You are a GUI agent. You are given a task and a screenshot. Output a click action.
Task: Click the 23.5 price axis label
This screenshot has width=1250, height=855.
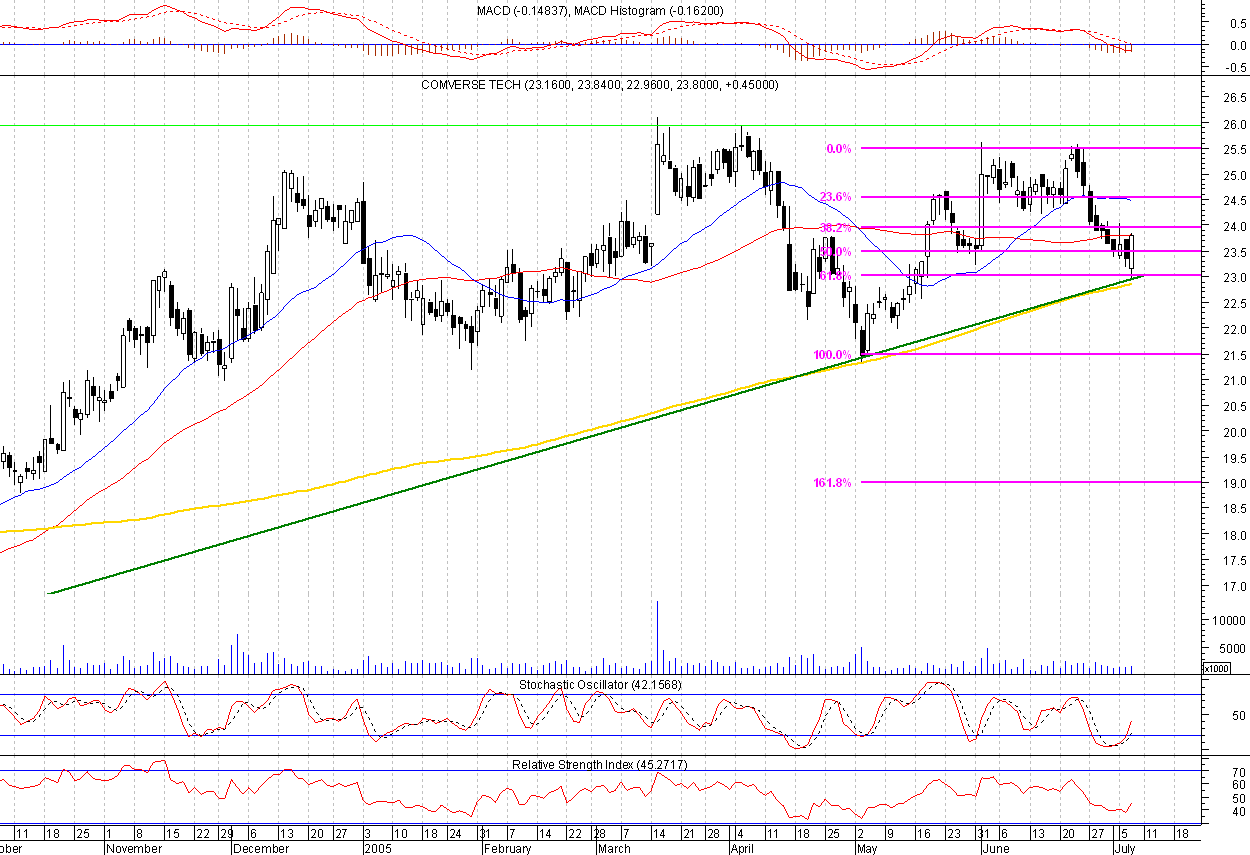coord(1233,253)
